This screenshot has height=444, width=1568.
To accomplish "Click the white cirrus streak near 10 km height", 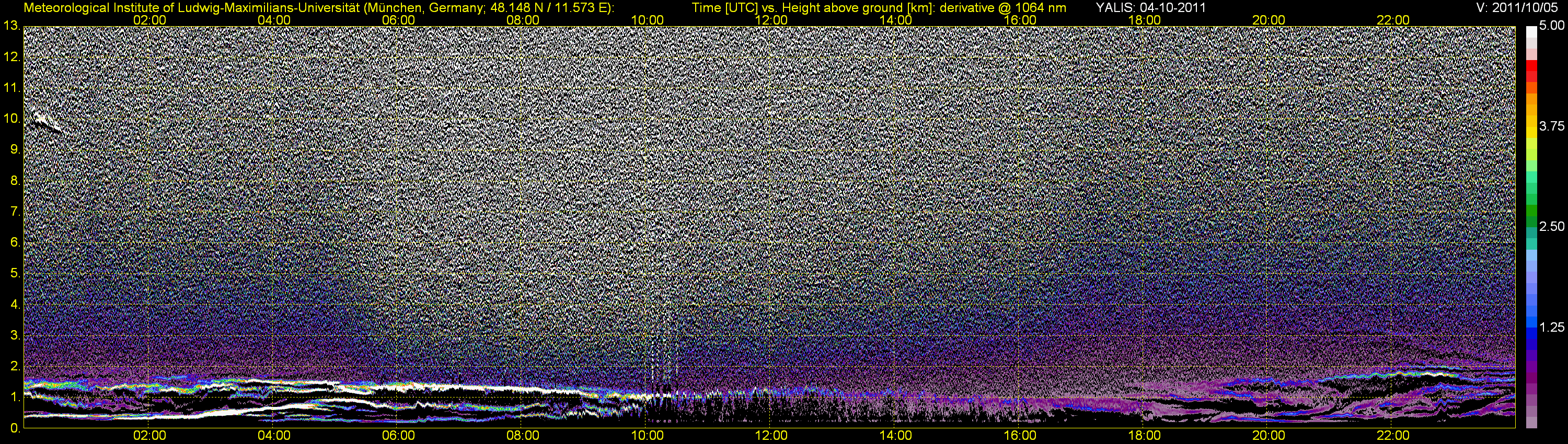I will 47,122.
